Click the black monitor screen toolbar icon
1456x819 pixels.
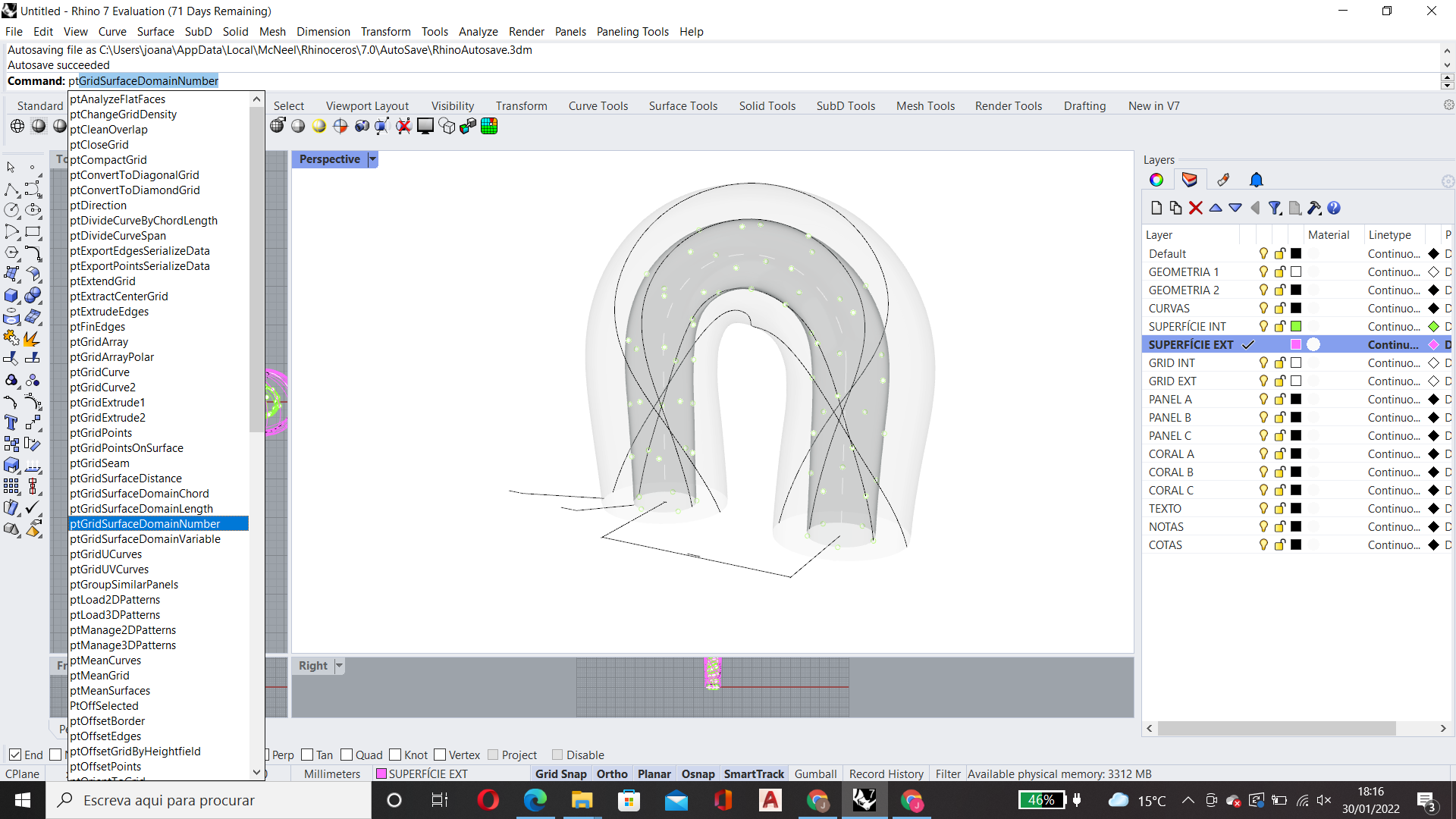(x=425, y=126)
